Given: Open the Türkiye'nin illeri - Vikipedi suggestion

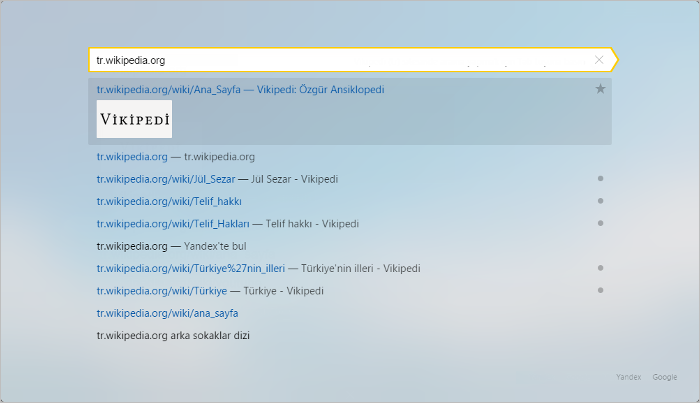Looking at the screenshot, I should [258, 268].
